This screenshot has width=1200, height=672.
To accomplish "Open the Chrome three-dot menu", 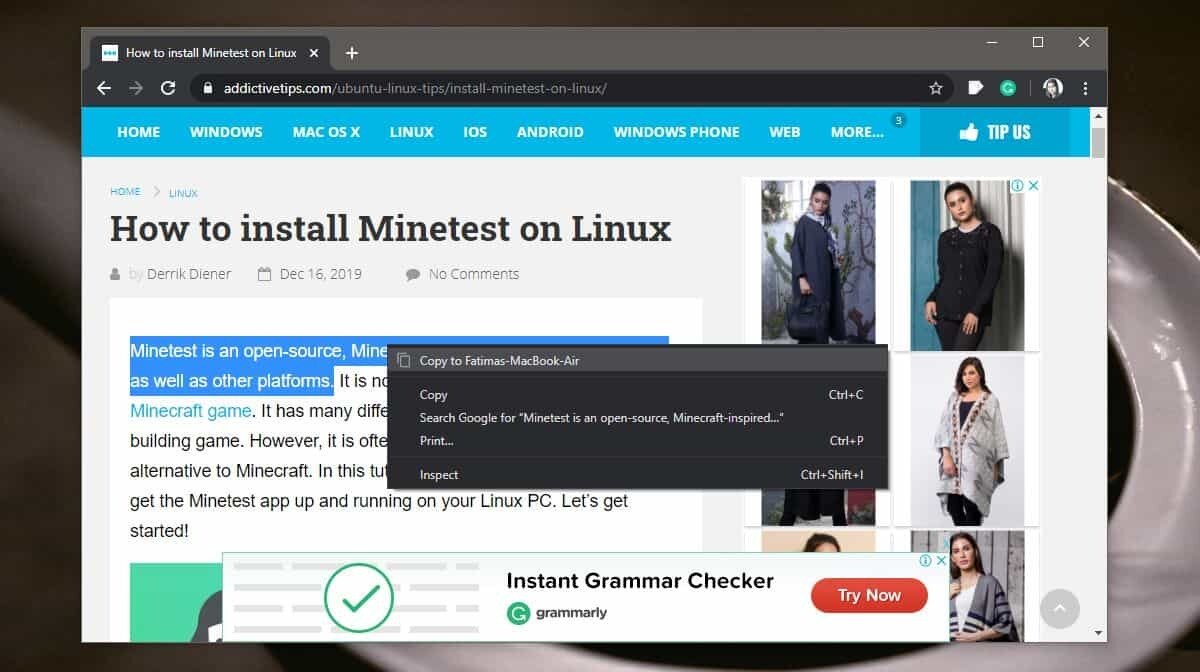I will click(1085, 88).
